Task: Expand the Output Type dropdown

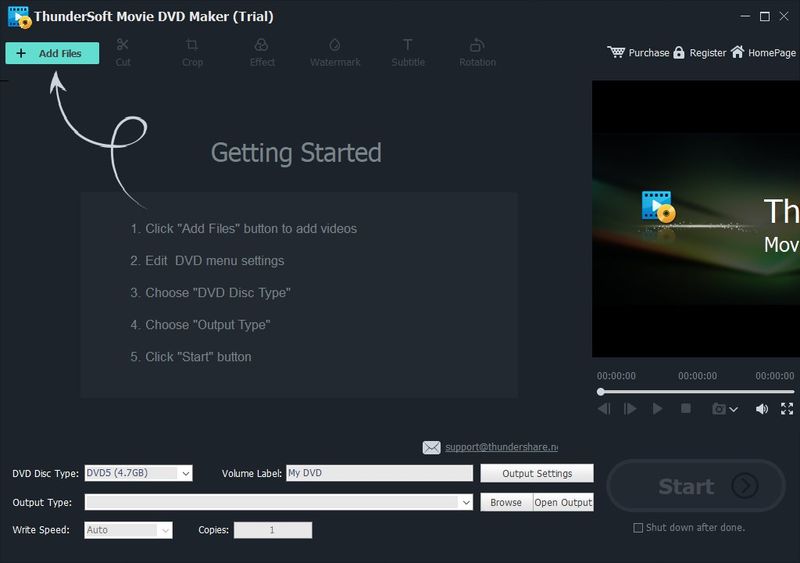Action: click(x=279, y=502)
